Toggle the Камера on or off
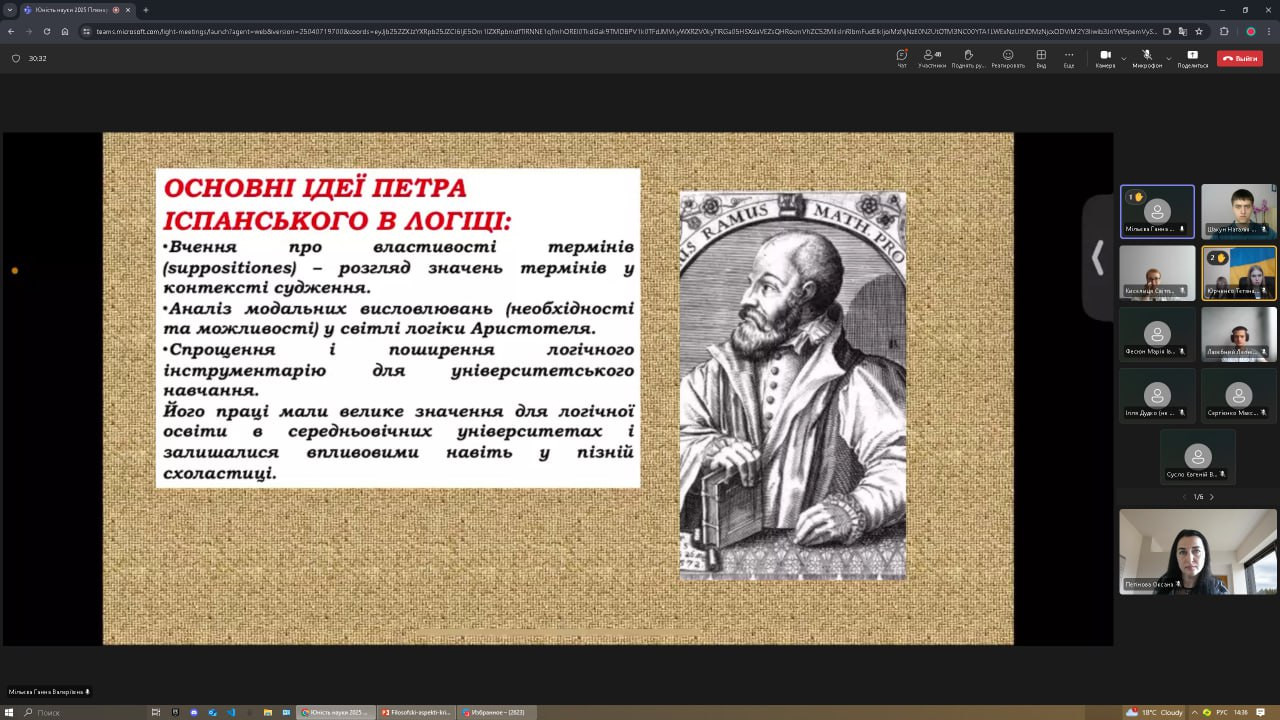 (1105, 57)
